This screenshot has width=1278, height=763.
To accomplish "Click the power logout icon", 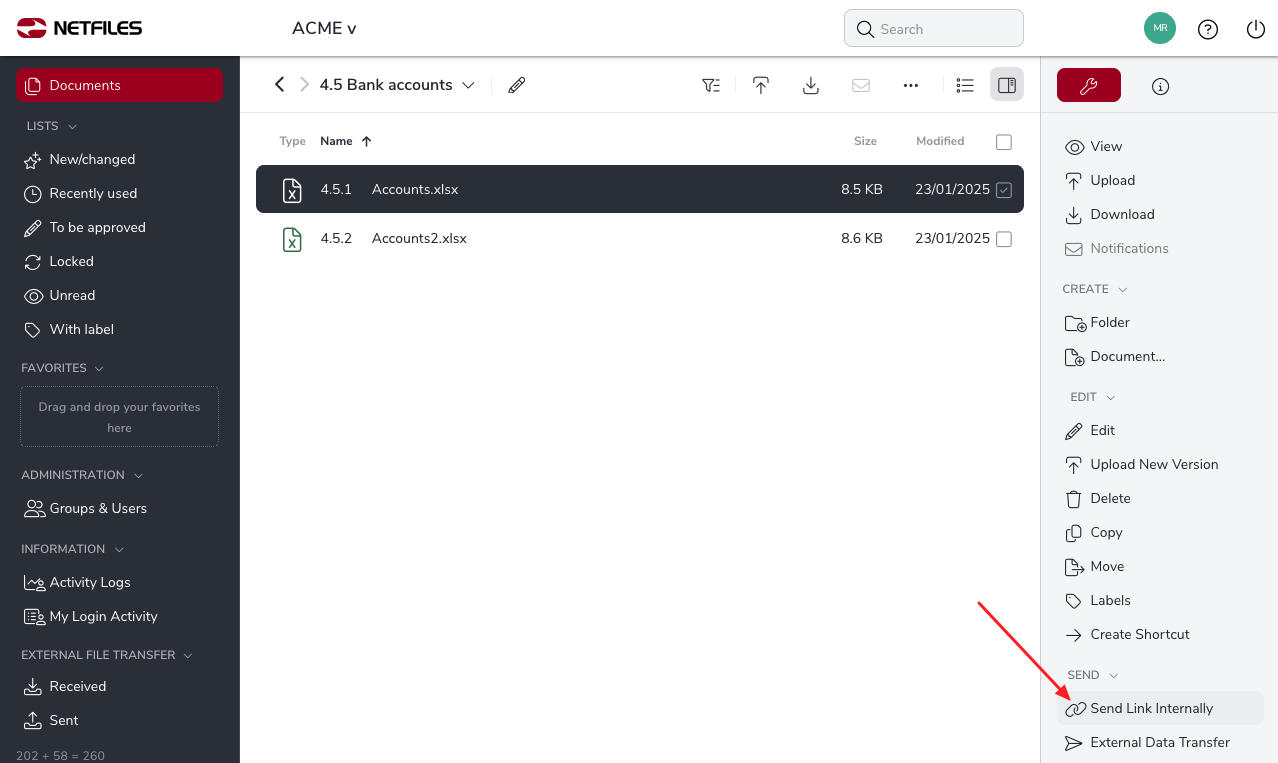I will (x=1256, y=29).
